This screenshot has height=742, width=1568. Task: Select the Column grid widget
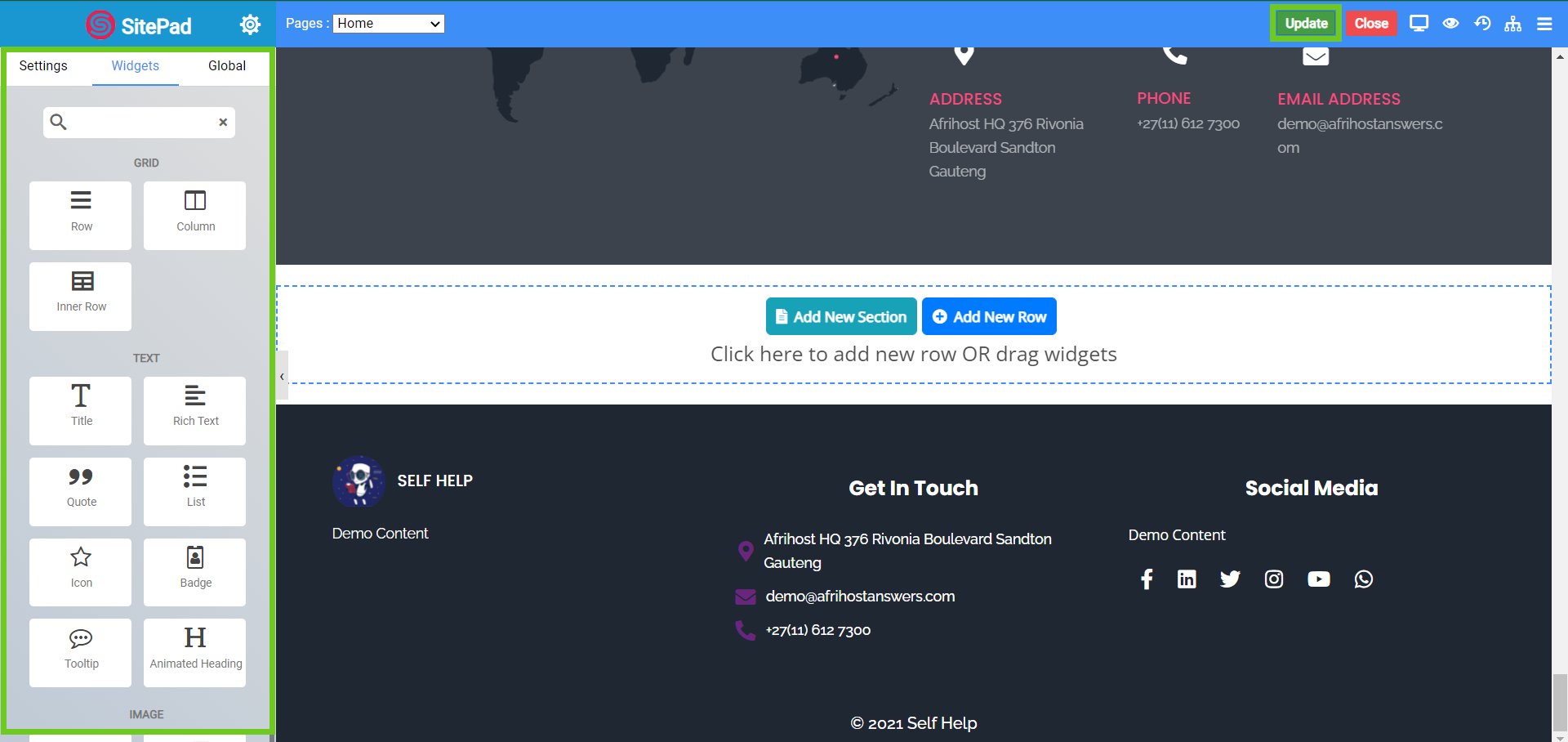point(195,215)
